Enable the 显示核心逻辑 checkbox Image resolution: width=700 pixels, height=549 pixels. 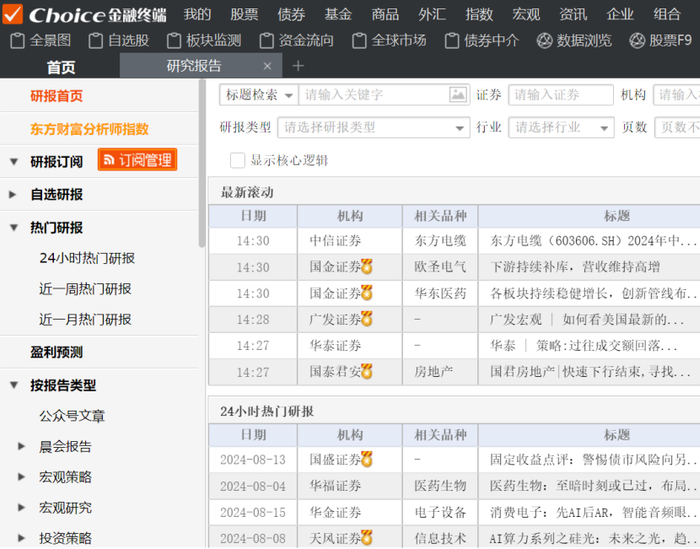pyautogui.click(x=237, y=161)
